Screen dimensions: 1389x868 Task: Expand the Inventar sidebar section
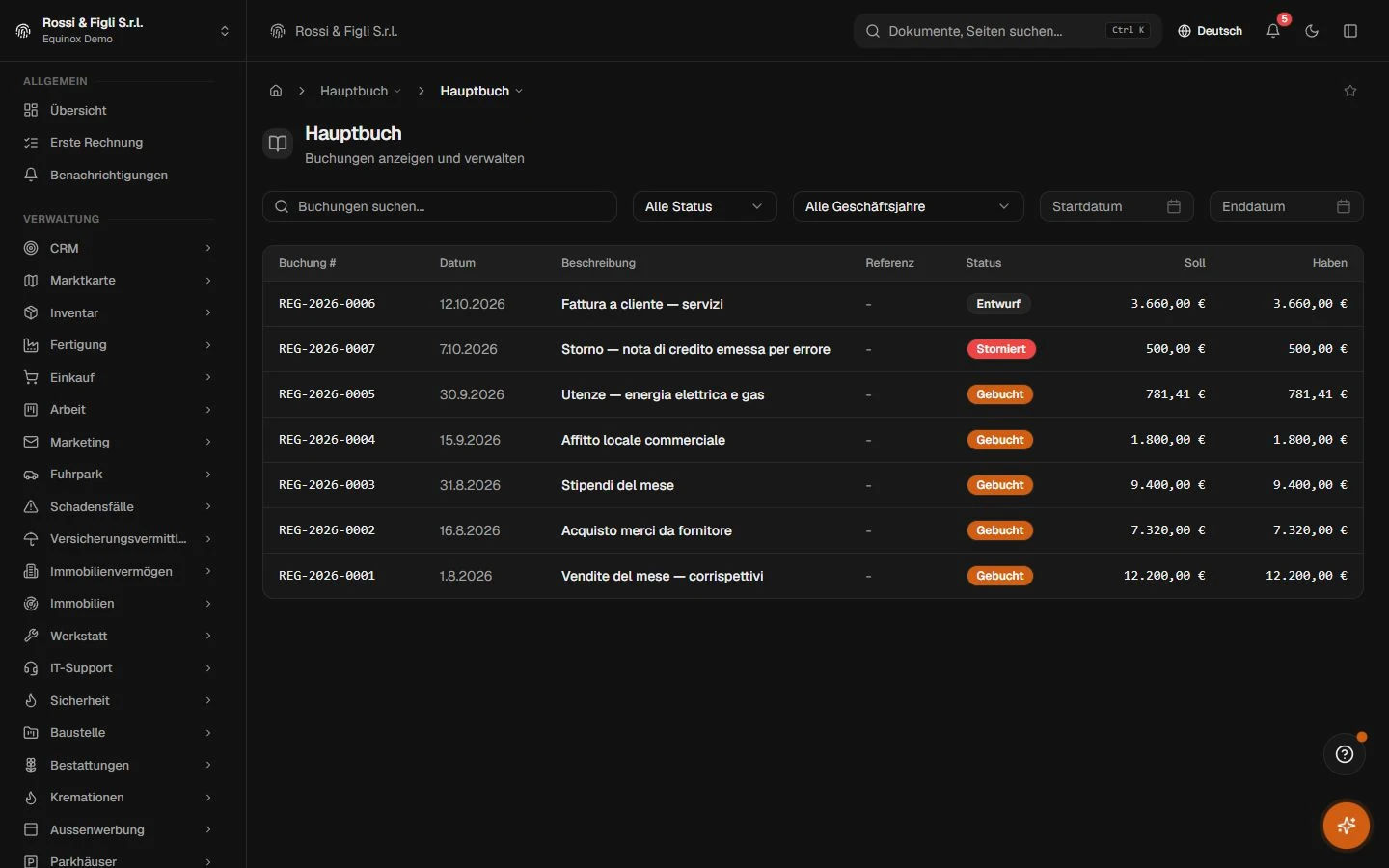[118, 312]
